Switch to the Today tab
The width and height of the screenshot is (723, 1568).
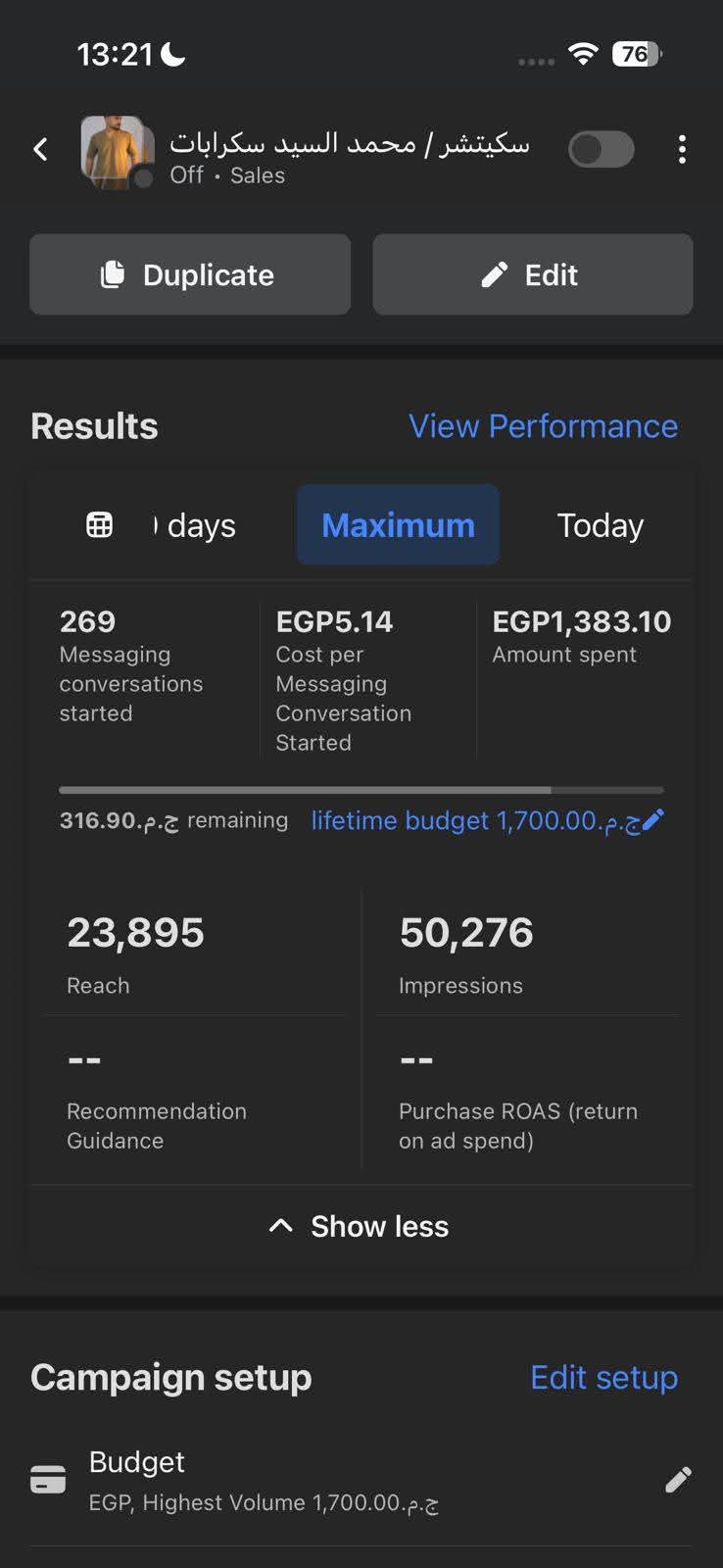[x=600, y=525]
